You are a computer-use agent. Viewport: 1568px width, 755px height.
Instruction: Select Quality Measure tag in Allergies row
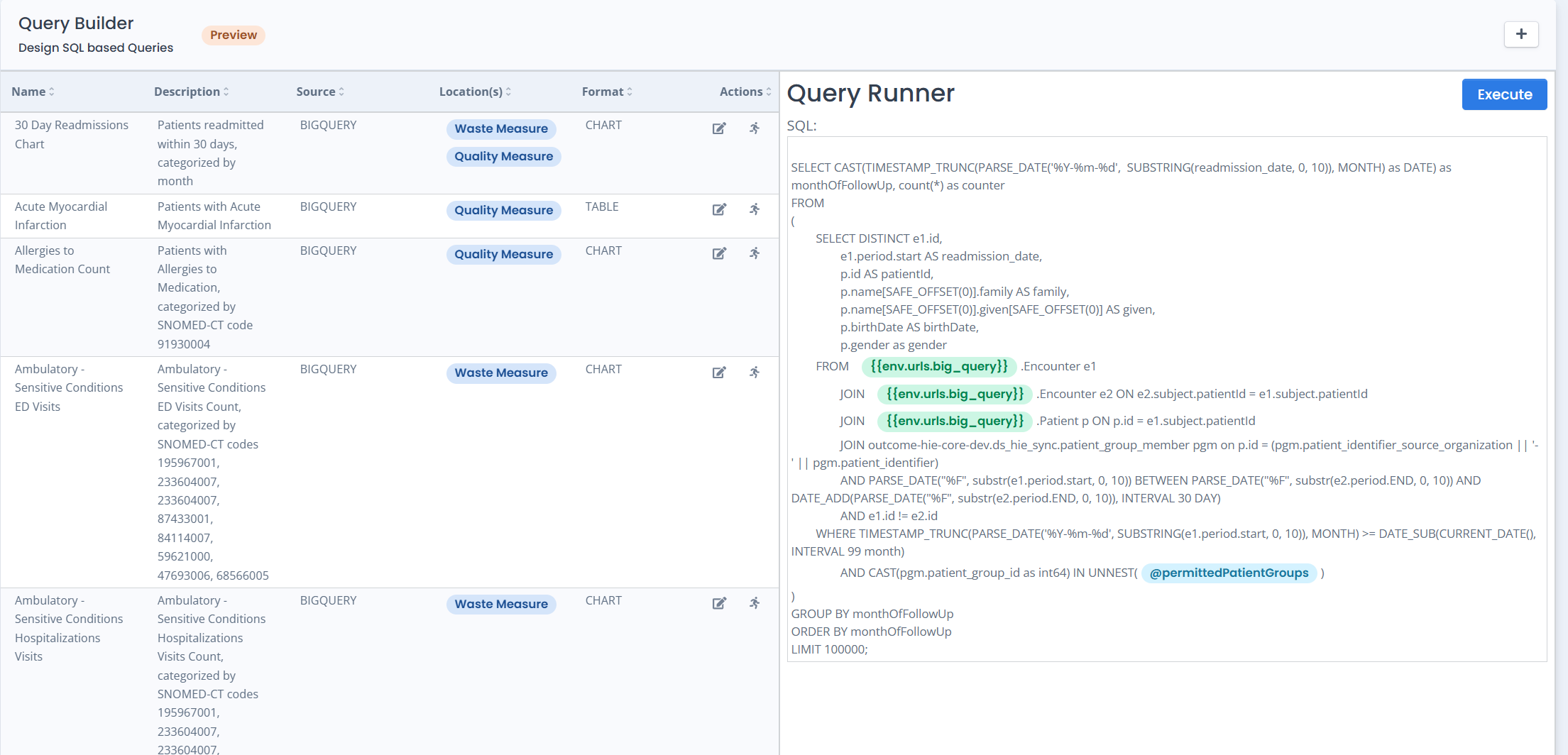pyautogui.click(x=503, y=254)
